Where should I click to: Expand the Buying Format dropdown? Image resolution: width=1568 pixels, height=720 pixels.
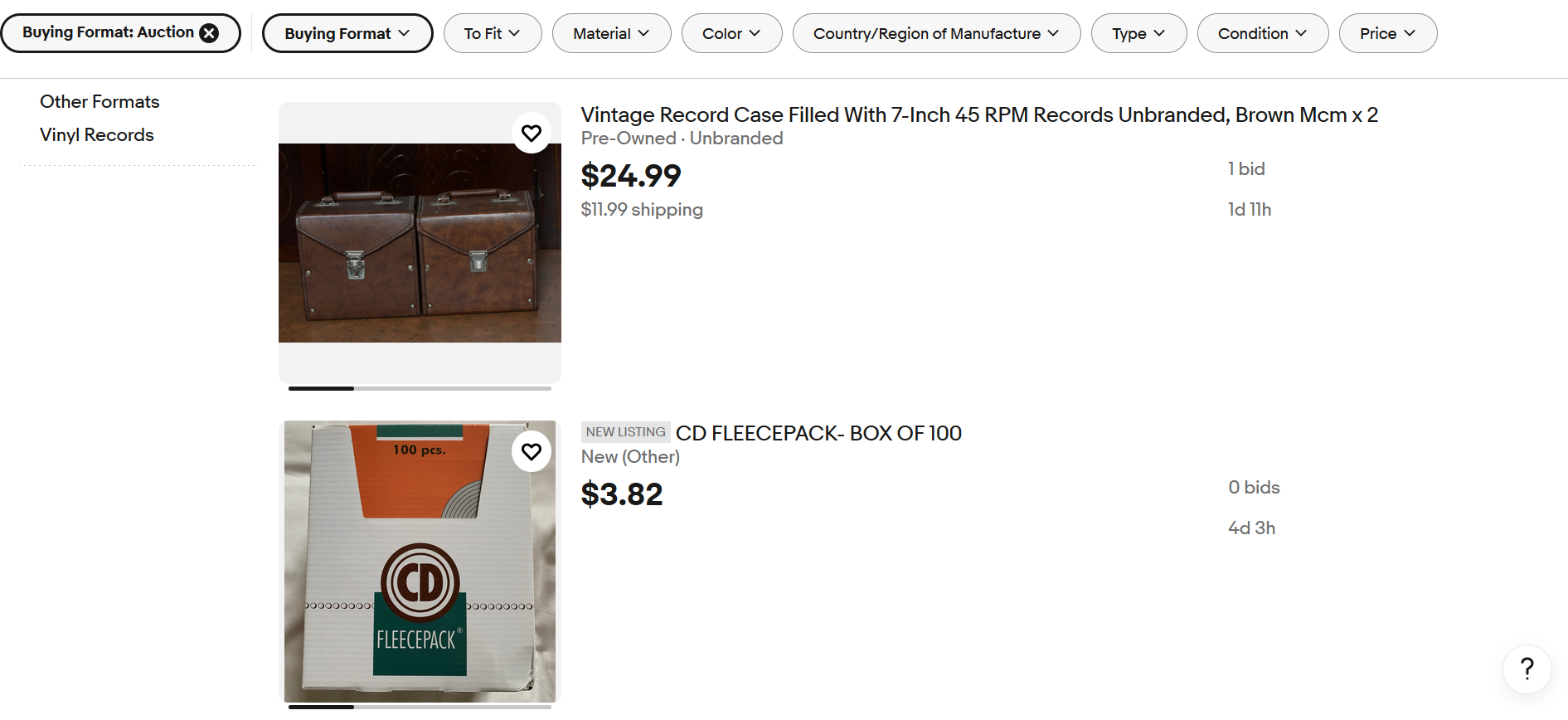347,33
